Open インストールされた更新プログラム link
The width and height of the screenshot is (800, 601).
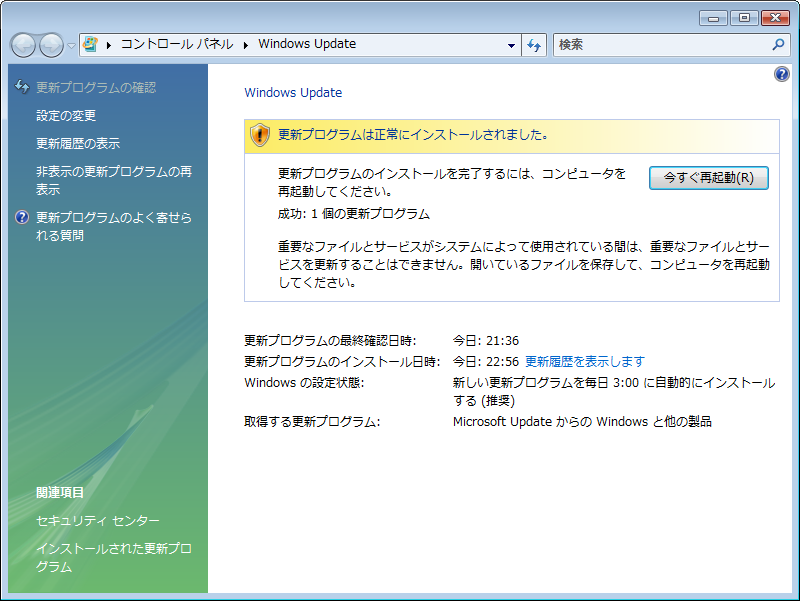114,558
